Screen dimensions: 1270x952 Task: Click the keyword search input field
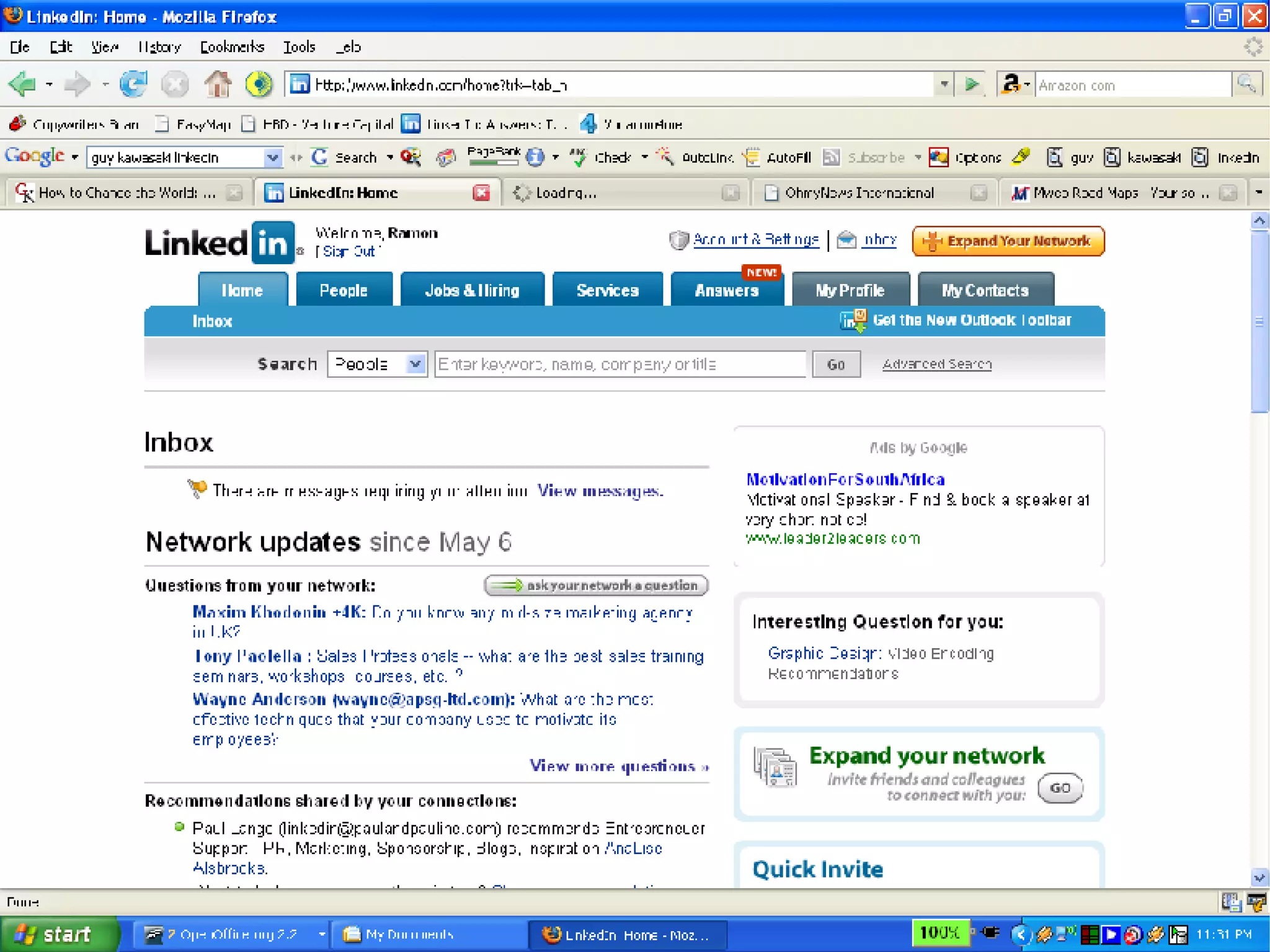[x=619, y=364]
